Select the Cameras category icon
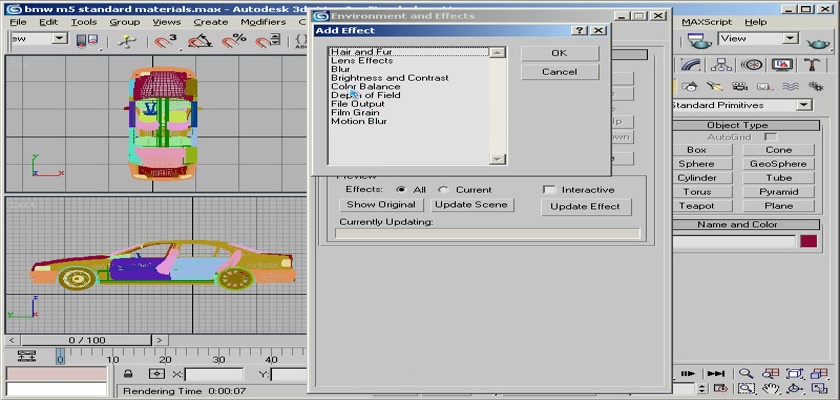This screenshot has height=400, width=840. 739,86
